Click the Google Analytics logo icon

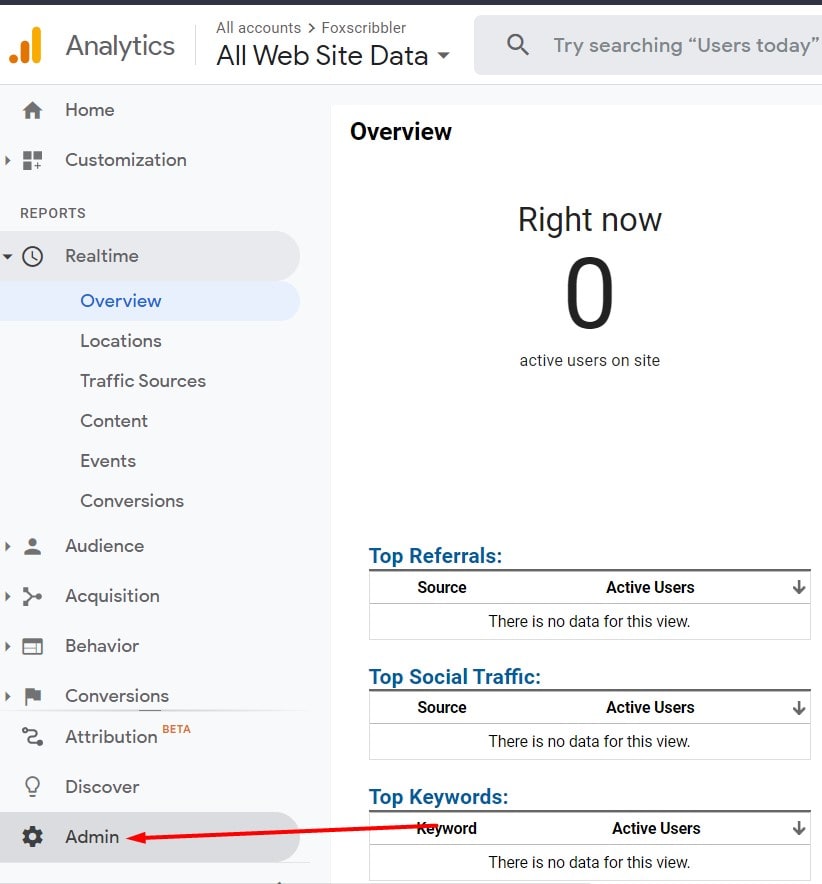point(25,45)
